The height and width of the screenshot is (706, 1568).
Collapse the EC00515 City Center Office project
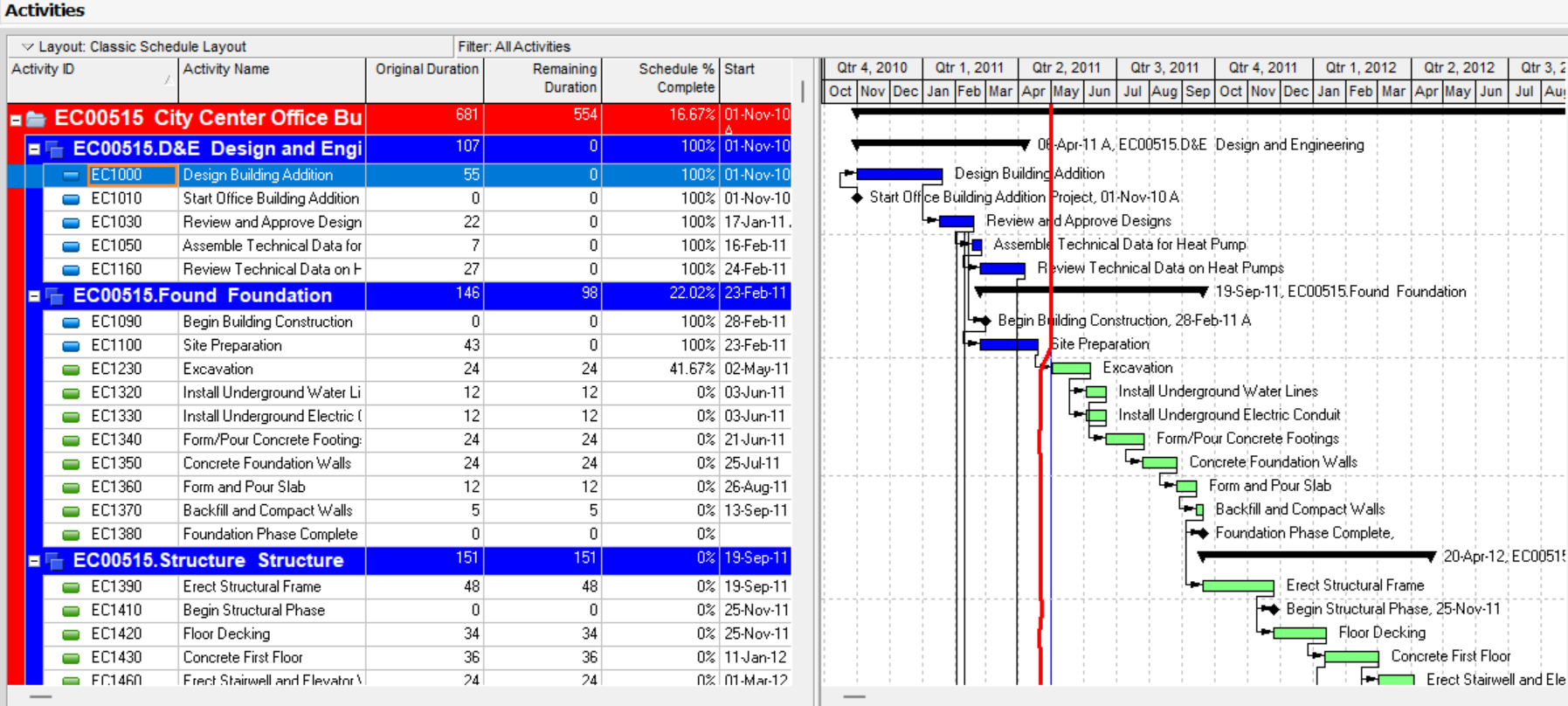[x=16, y=120]
